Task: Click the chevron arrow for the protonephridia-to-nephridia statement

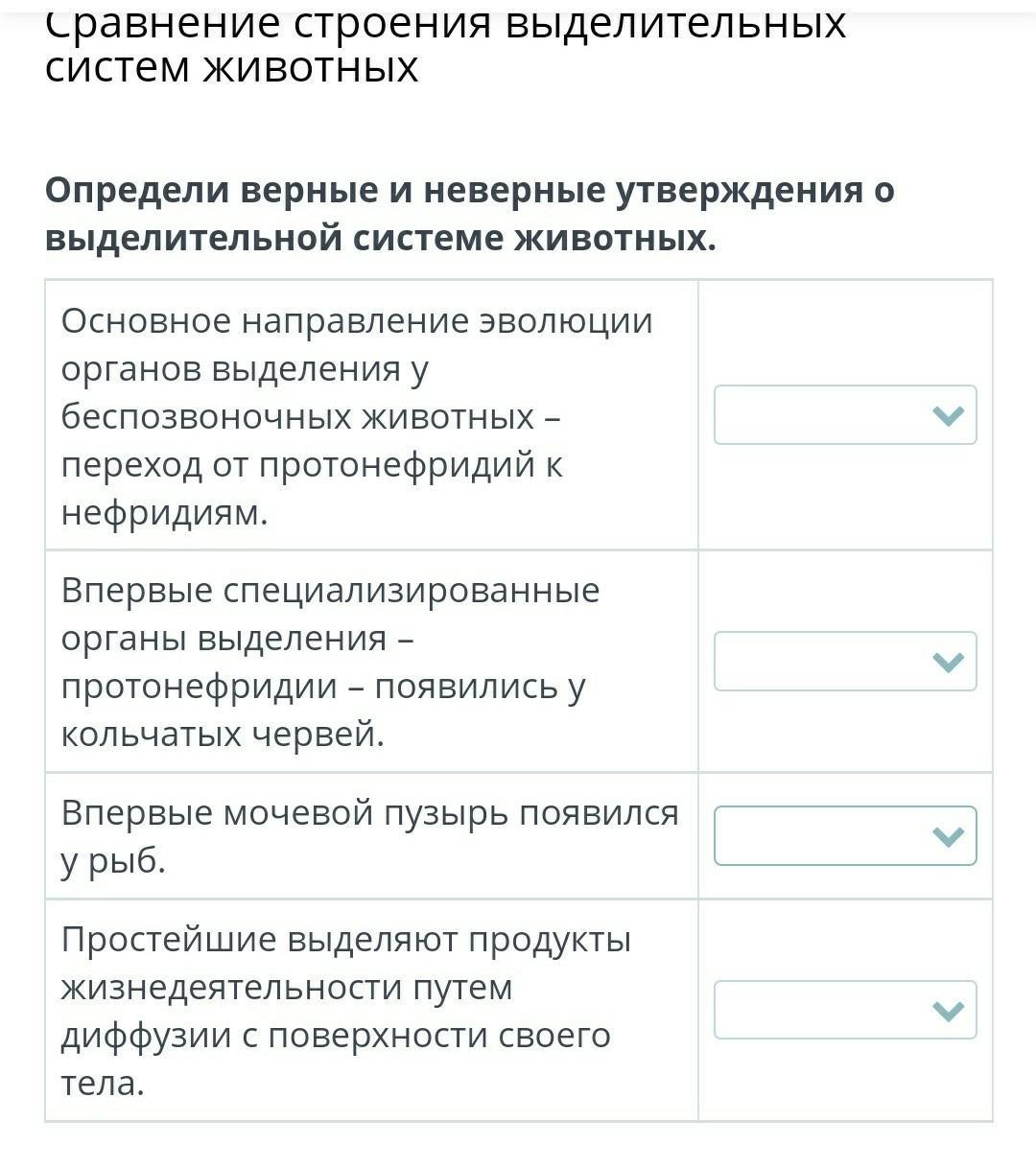Action: tap(948, 415)
